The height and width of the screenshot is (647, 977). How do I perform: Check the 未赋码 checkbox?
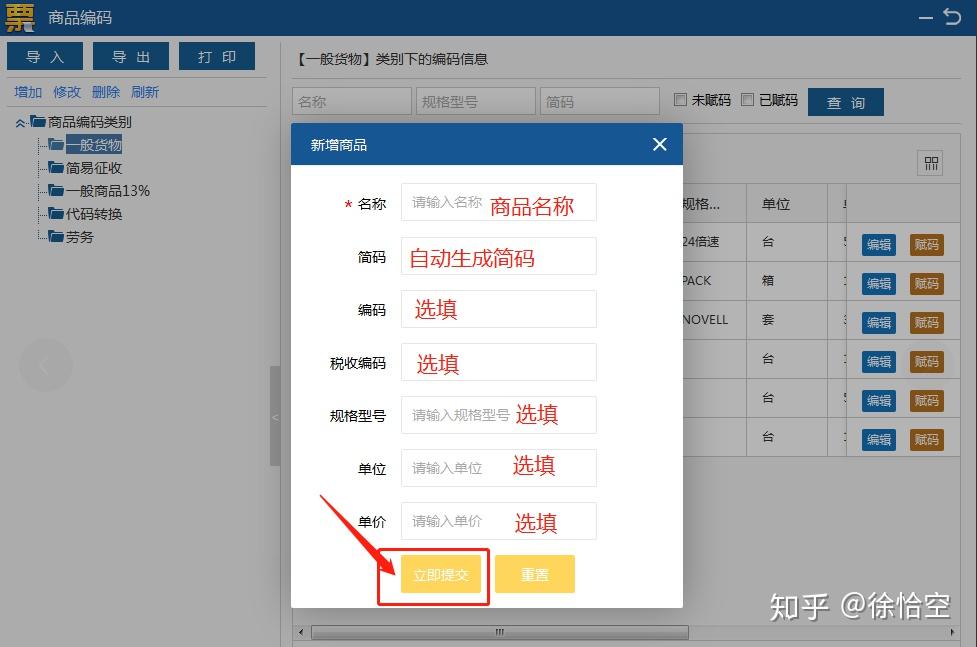(x=681, y=100)
